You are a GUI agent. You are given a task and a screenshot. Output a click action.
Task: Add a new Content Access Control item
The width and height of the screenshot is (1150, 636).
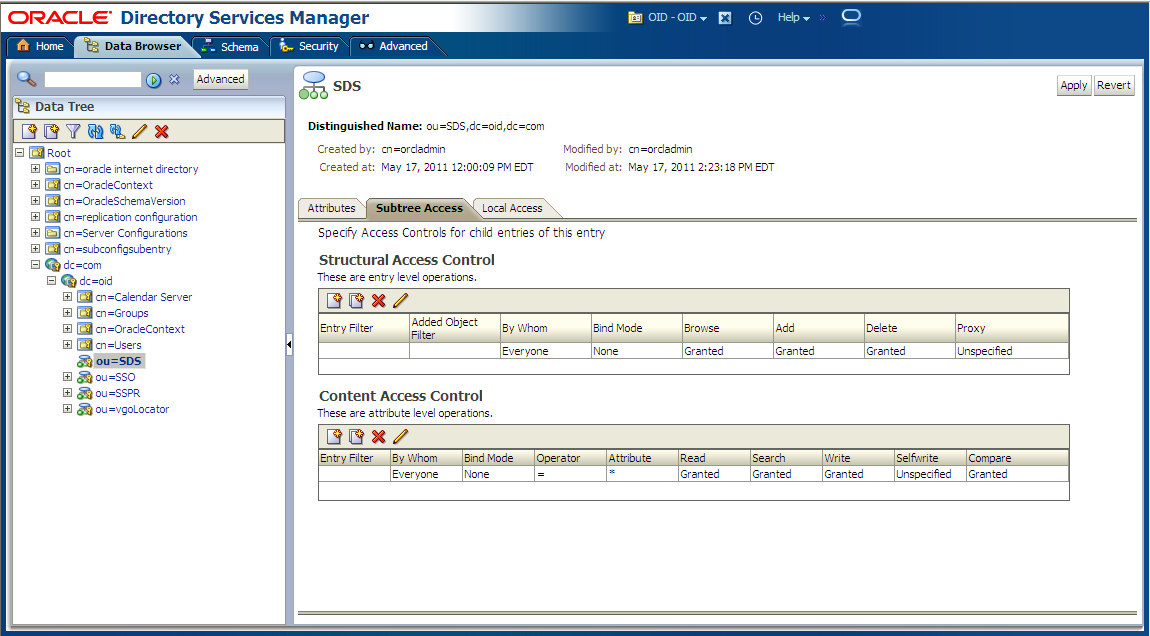click(x=334, y=436)
